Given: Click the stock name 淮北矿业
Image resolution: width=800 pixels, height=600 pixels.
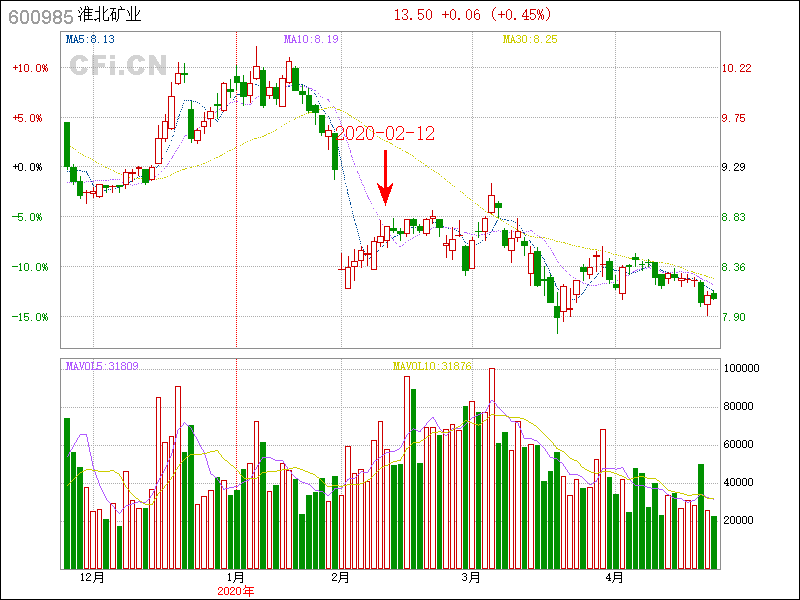Looking at the screenshot, I should coord(109,16).
